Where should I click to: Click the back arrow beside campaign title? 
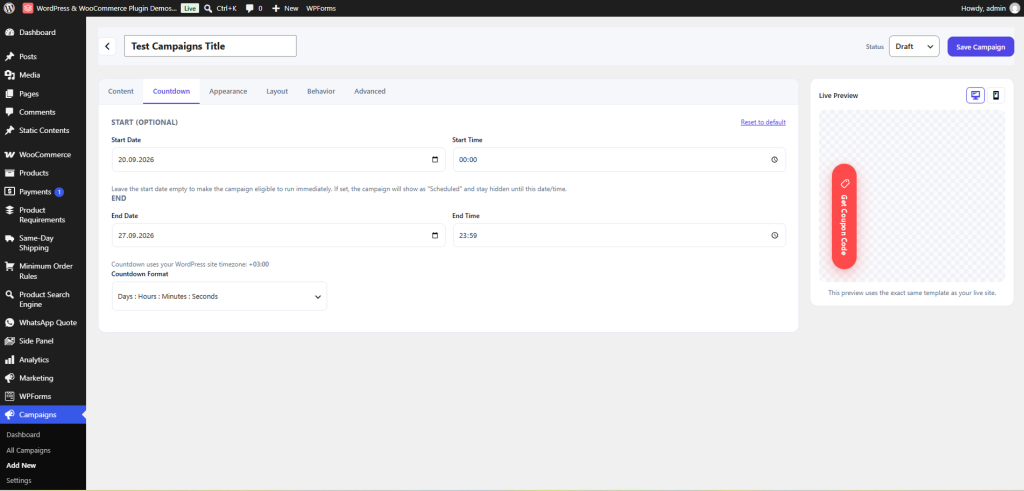pyautogui.click(x=107, y=46)
